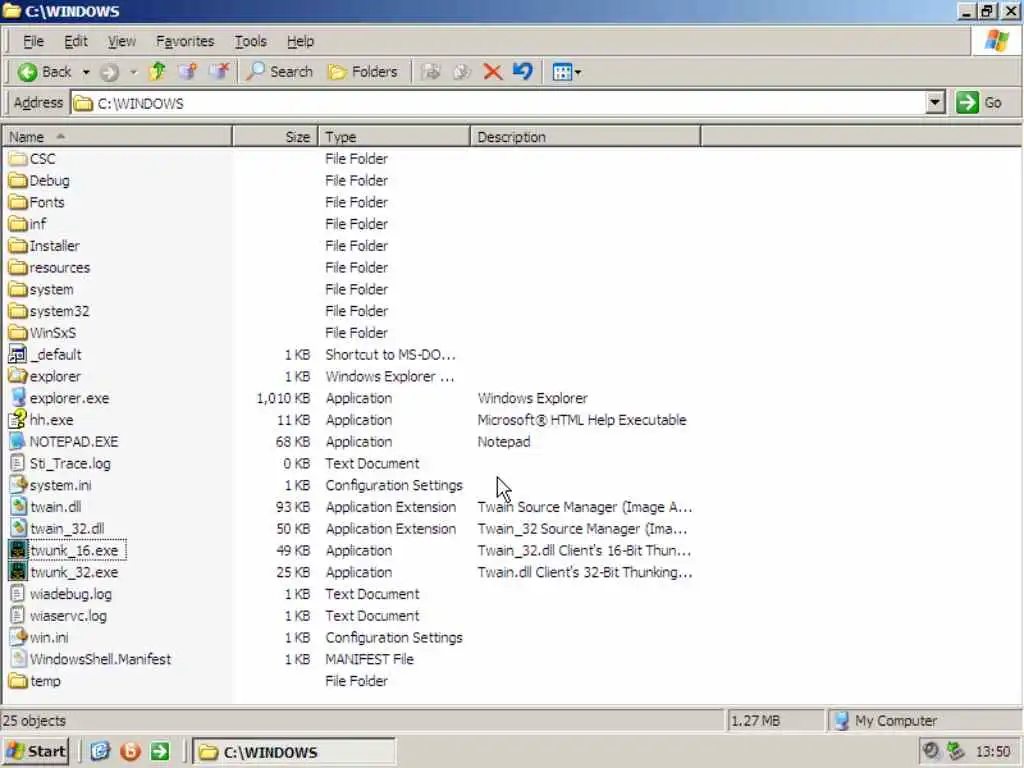Select the wiaservc.log file name
This screenshot has width=1024, height=768.
tap(68, 616)
